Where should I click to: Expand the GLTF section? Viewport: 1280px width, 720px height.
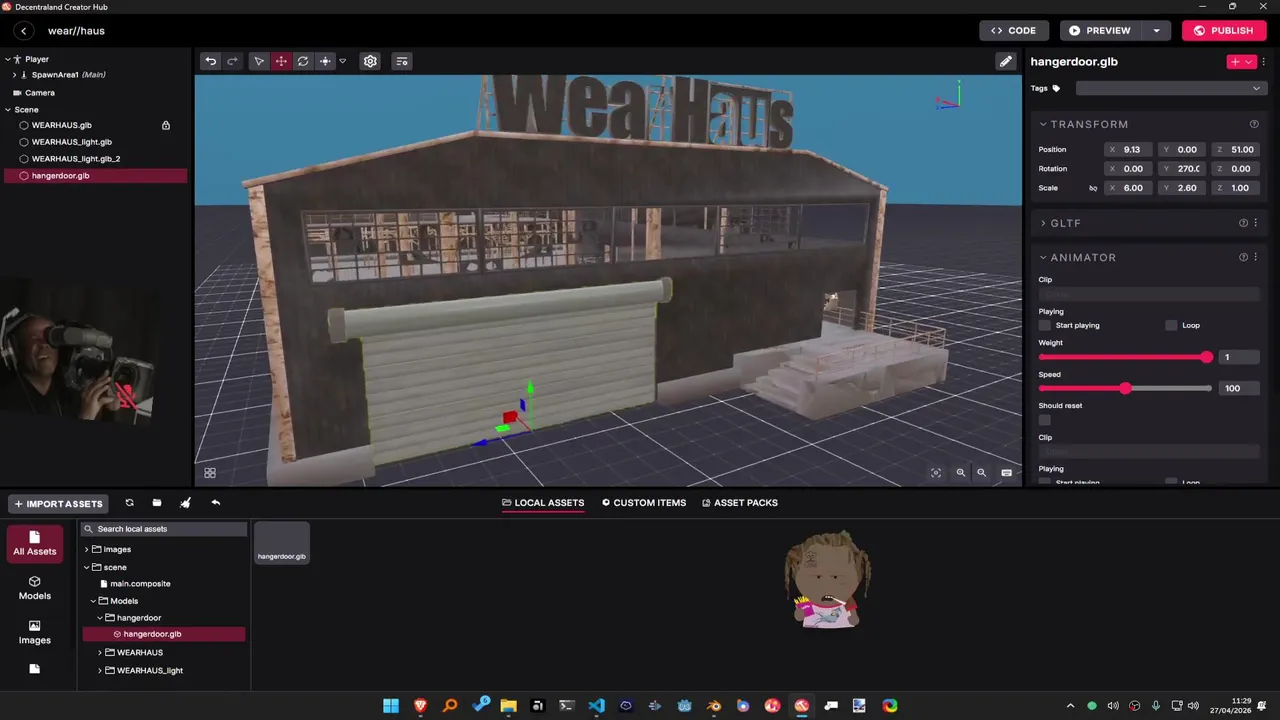[x=1043, y=223]
